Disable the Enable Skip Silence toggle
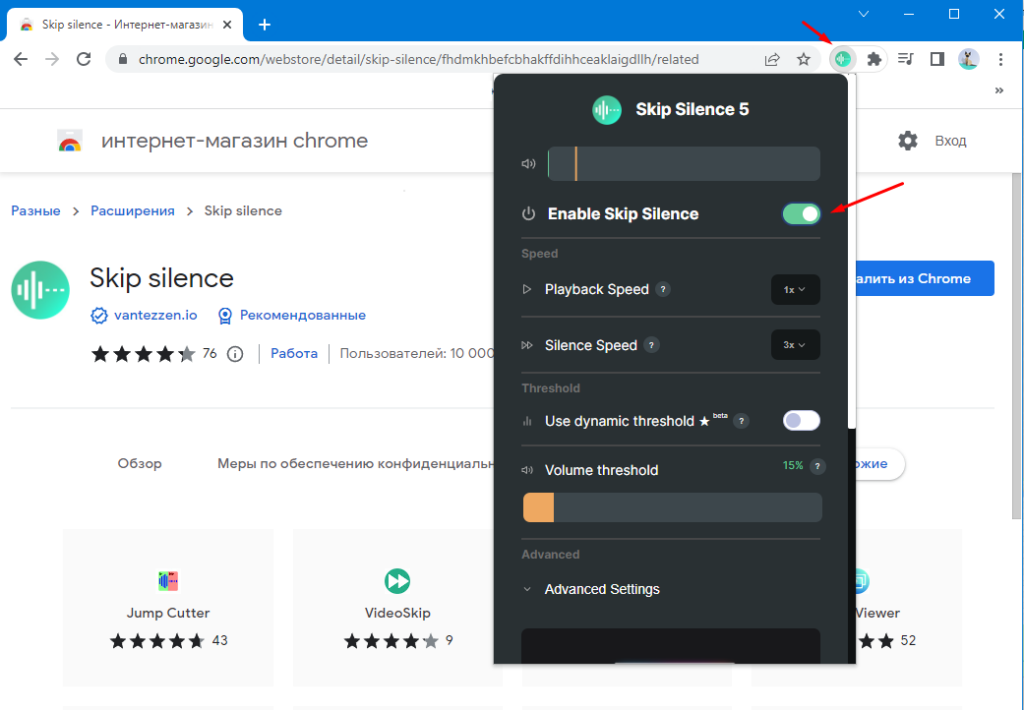 (x=801, y=214)
